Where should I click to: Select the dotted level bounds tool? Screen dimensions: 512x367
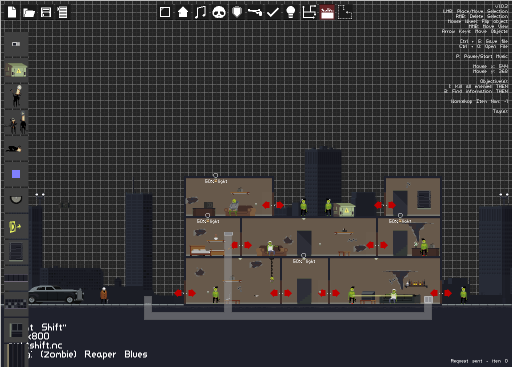(345, 12)
